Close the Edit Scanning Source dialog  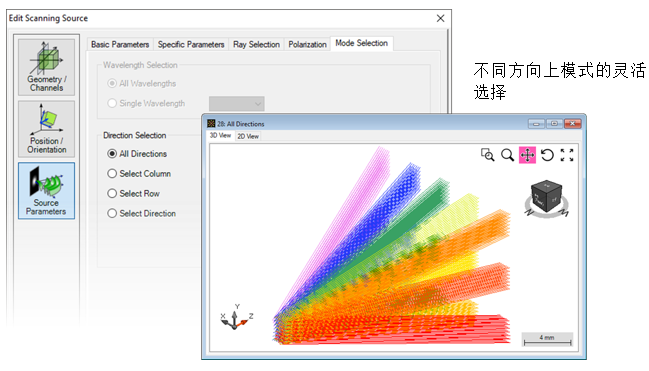tap(440, 18)
